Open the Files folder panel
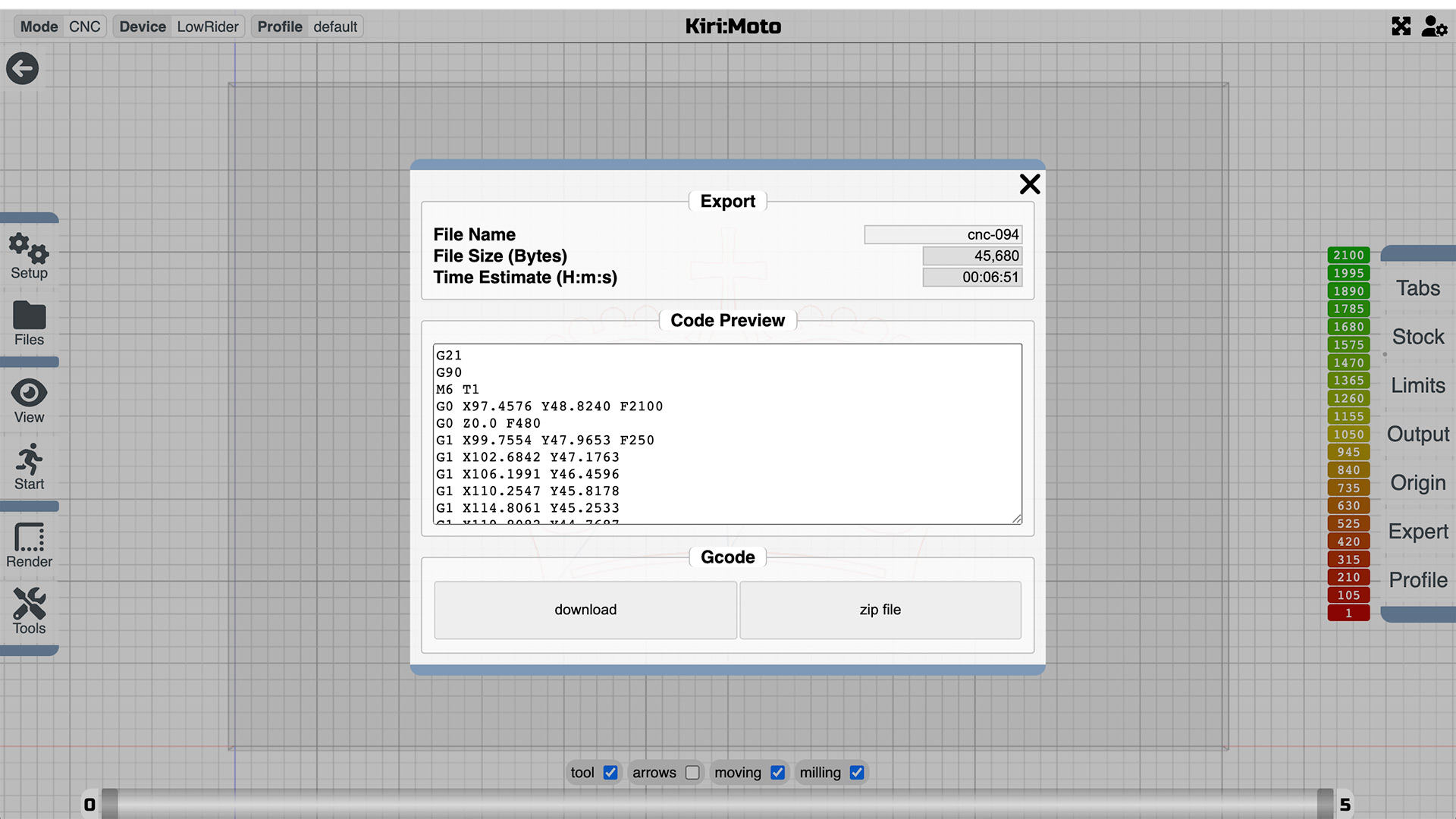The image size is (1456, 819). coord(29,324)
